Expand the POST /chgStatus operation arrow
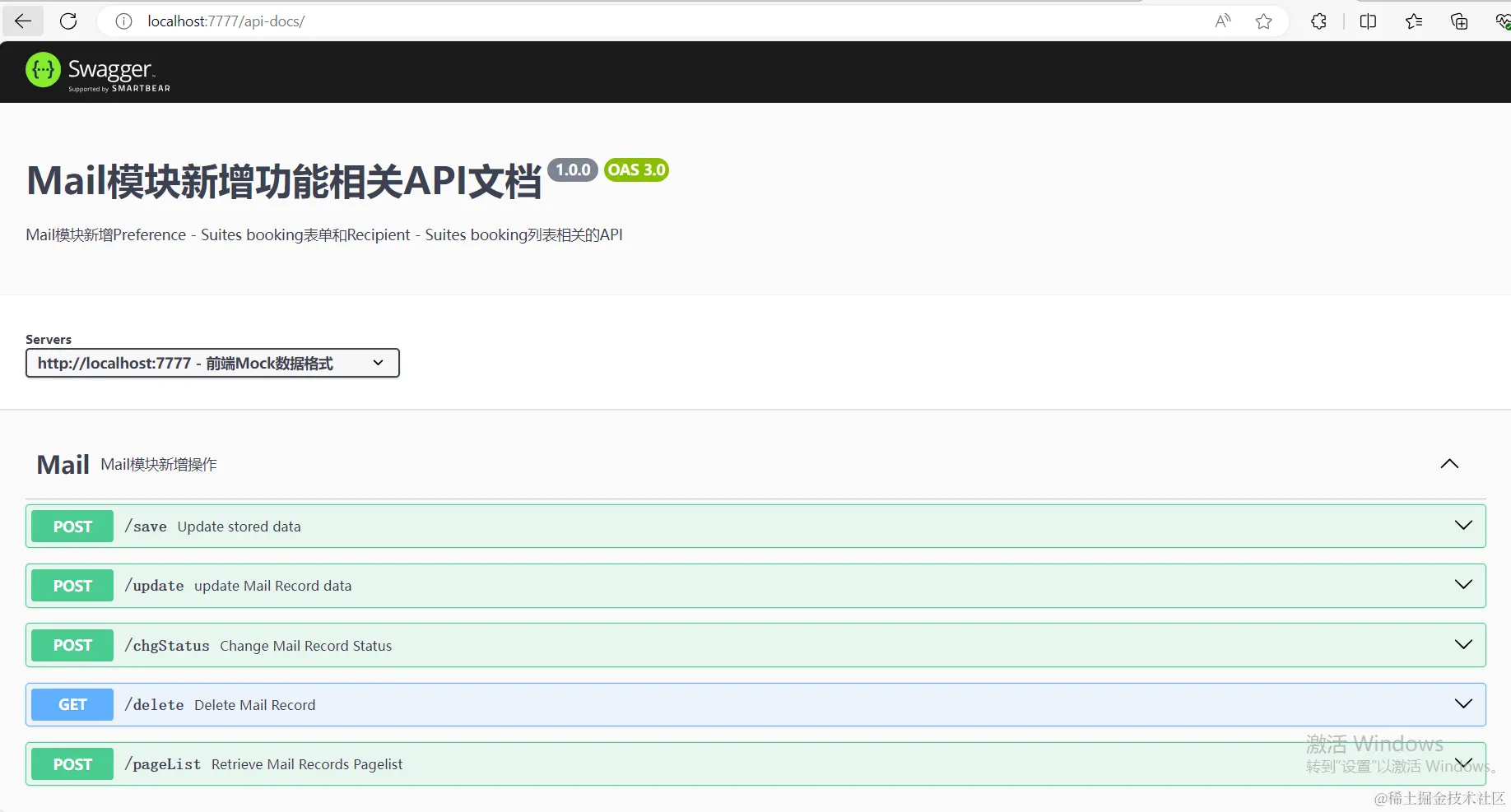This screenshot has width=1511, height=812. pyautogui.click(x=1463, y=644)
